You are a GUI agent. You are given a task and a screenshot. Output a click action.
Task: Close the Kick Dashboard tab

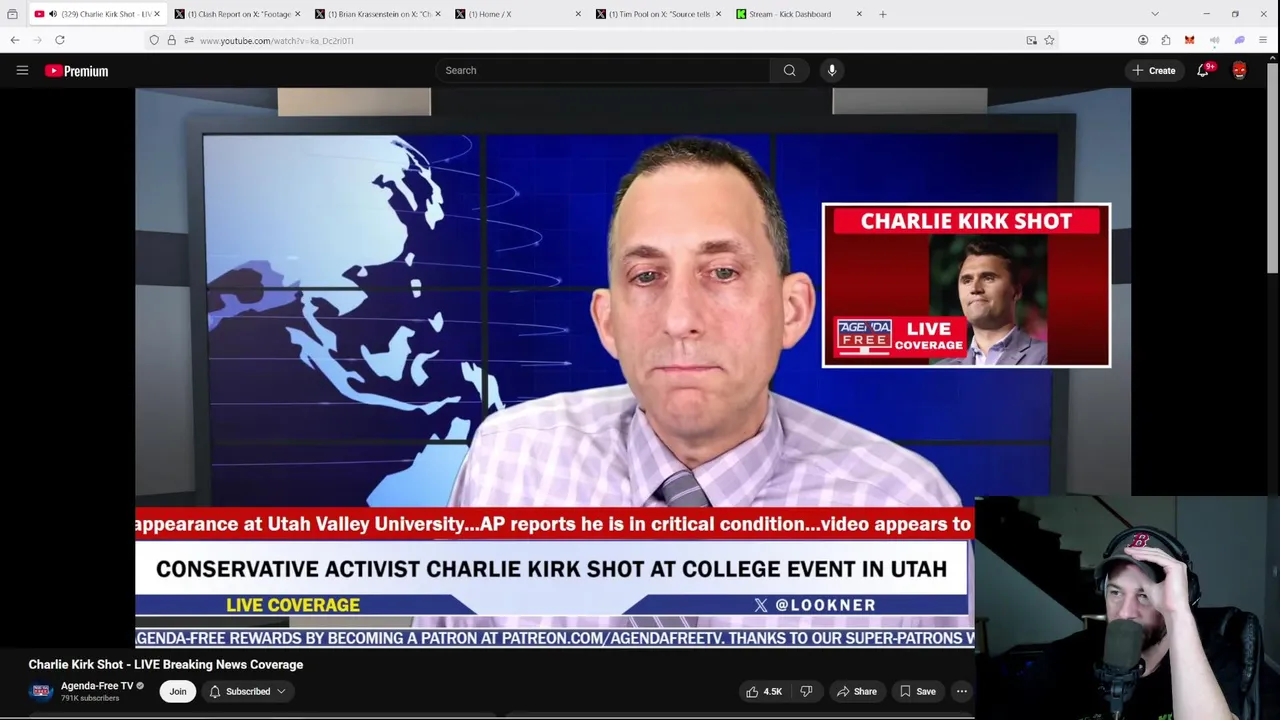pos(859,14)
